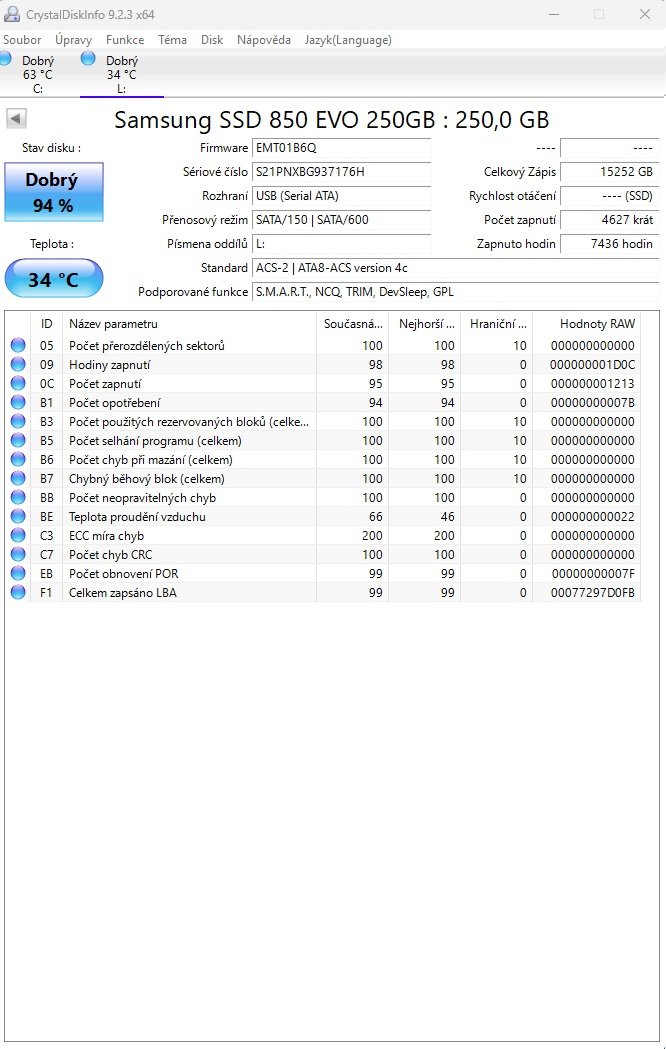Click the Rychlost otáčení value (SSD)
The height and width of the screenshot is (1049, 666).
(x=609, y=196)
